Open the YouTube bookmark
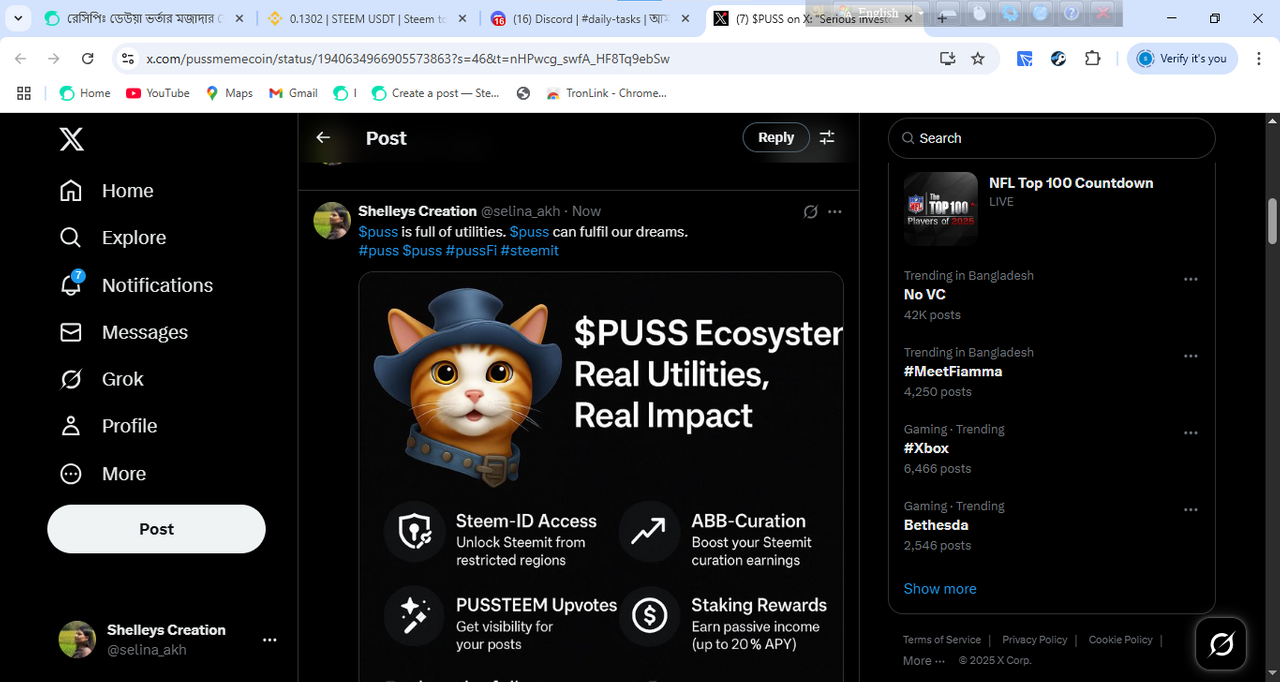 coord(158,93)
